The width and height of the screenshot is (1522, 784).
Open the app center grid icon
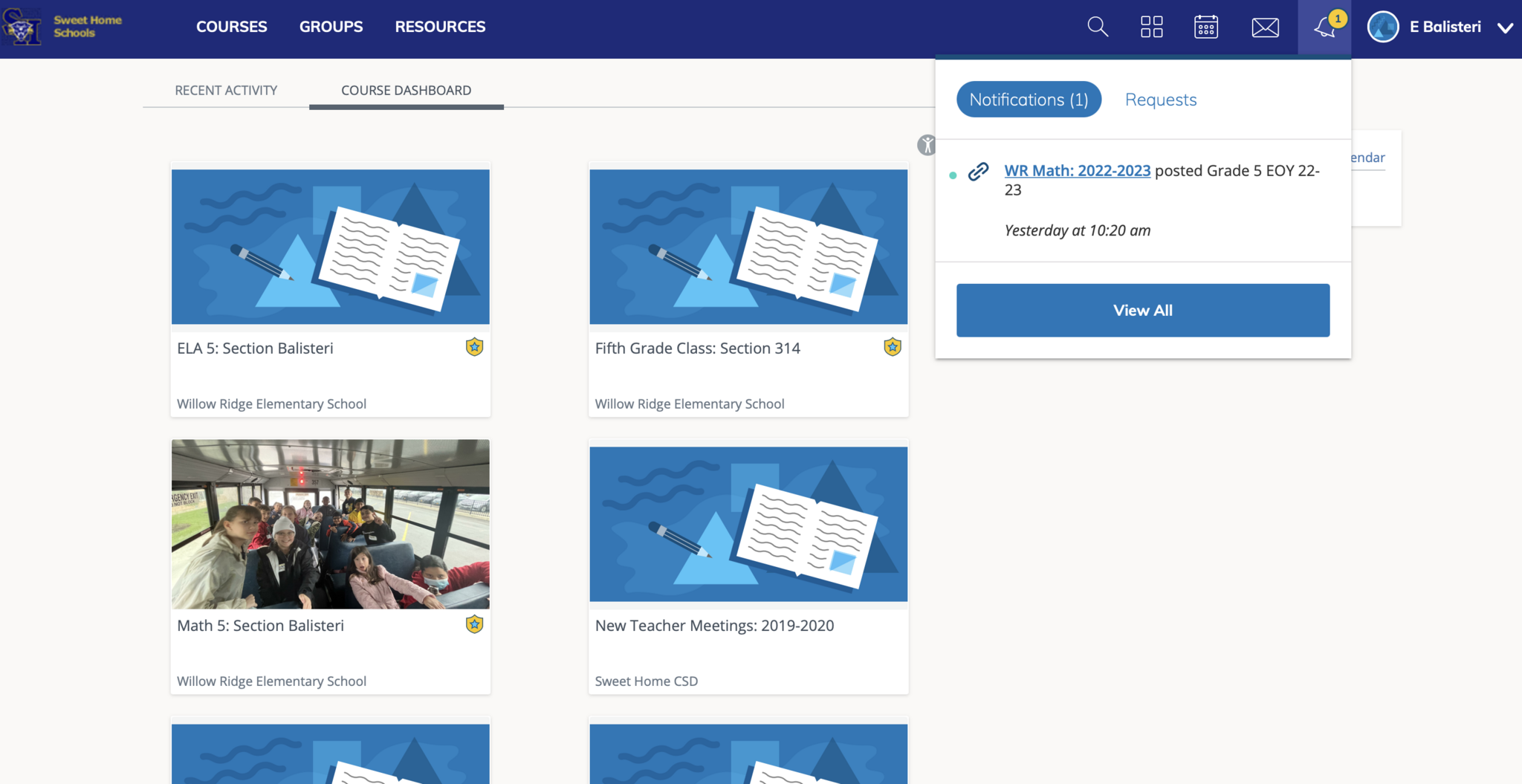pyautogui.click(x=1151, y=27)
